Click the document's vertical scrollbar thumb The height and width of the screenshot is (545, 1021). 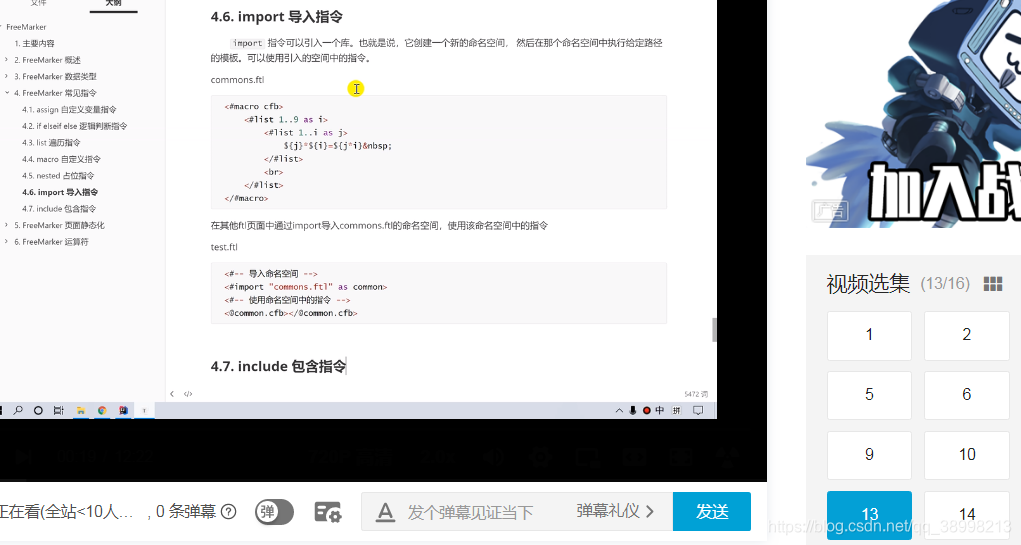coord(714,330)
